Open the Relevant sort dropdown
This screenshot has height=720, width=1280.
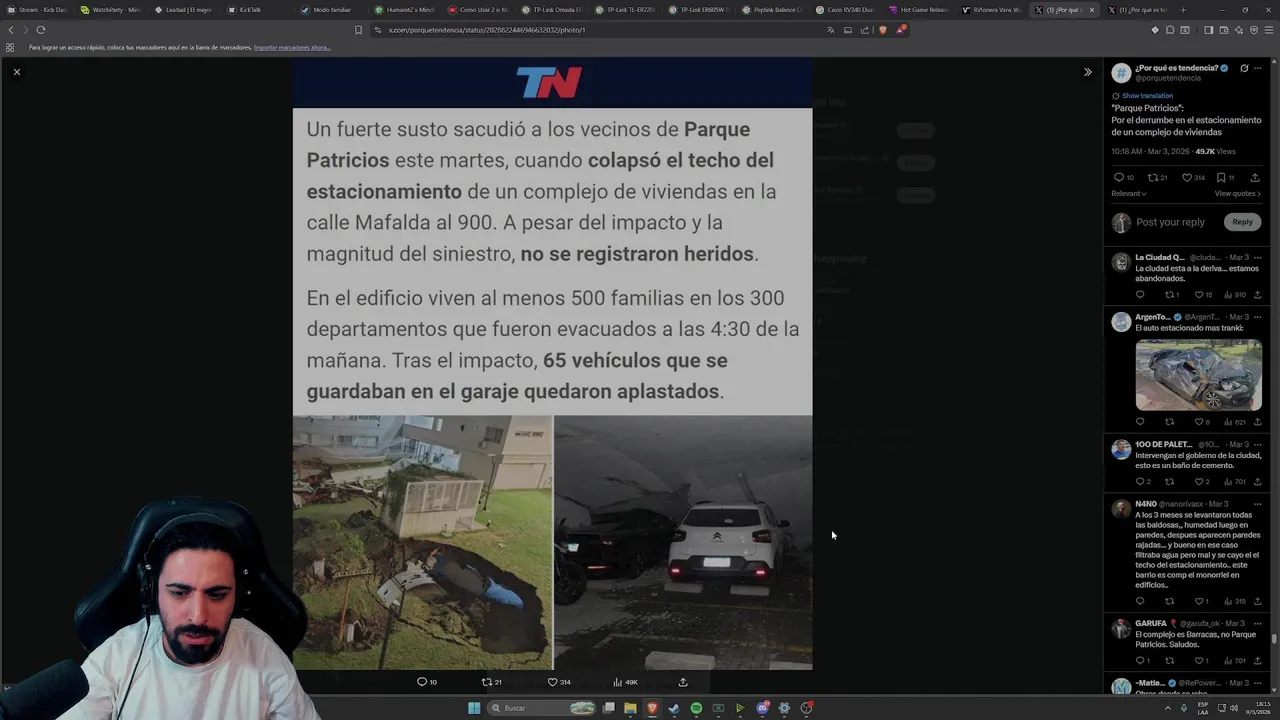[x=1129, y=194]
